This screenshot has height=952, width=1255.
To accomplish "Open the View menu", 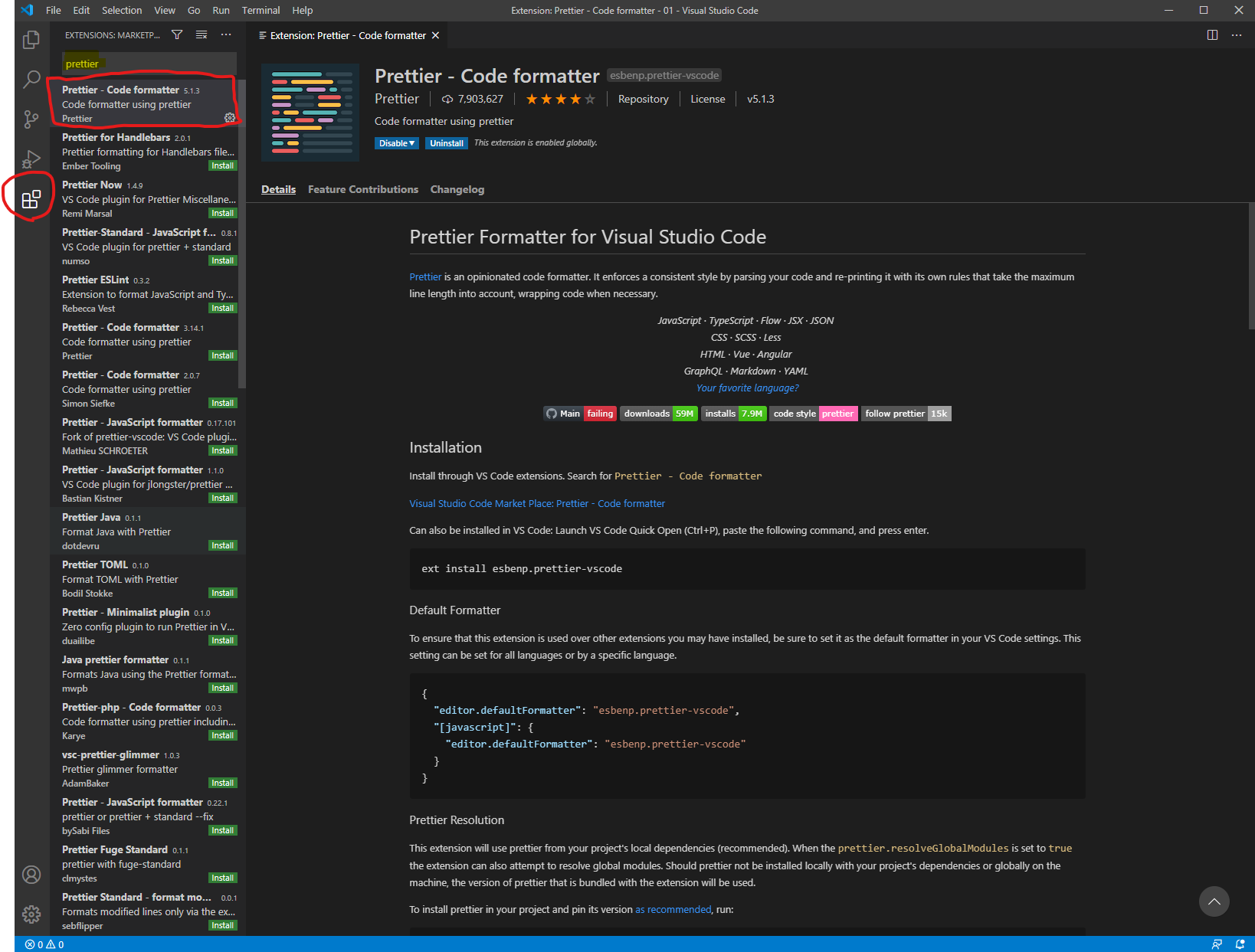I will click(165, 10).
